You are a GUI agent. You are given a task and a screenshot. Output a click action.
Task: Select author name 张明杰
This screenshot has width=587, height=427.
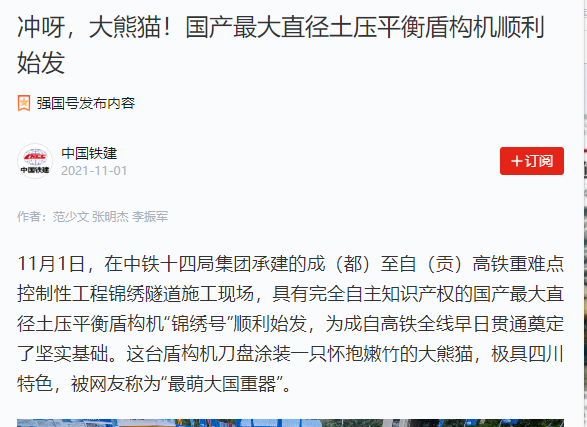[110, 217]
